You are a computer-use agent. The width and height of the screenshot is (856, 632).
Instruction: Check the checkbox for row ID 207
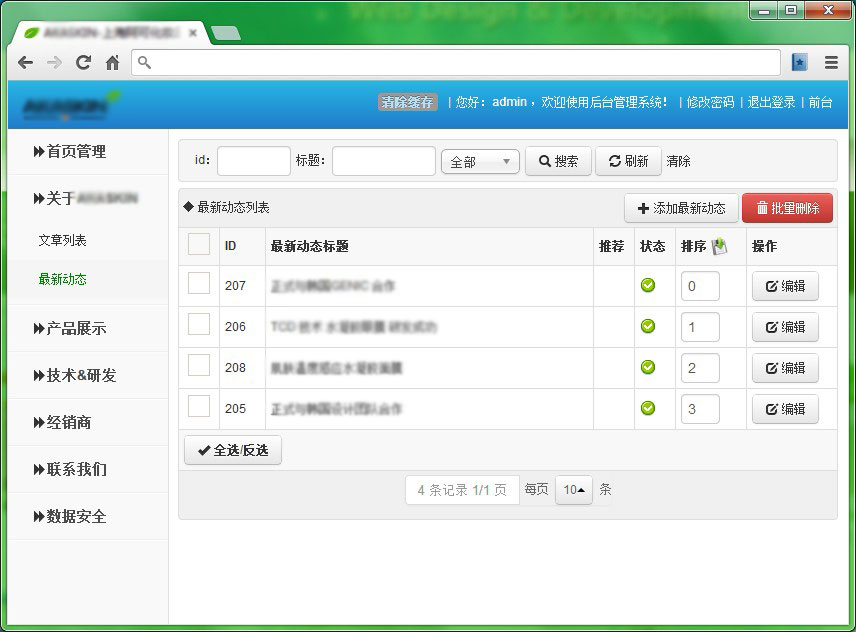[199, 285]
